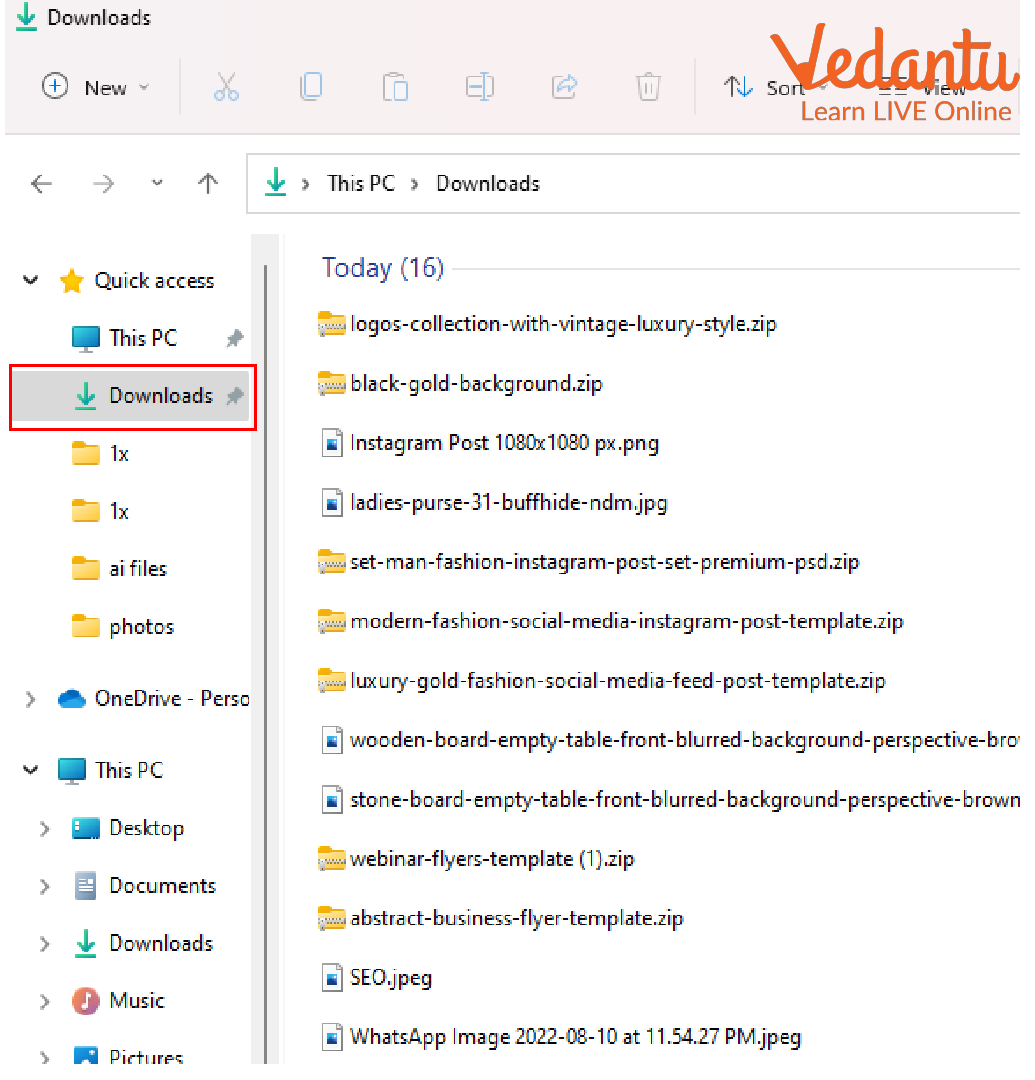
Task: Expand the Desktop folder node
Action: 44,829
